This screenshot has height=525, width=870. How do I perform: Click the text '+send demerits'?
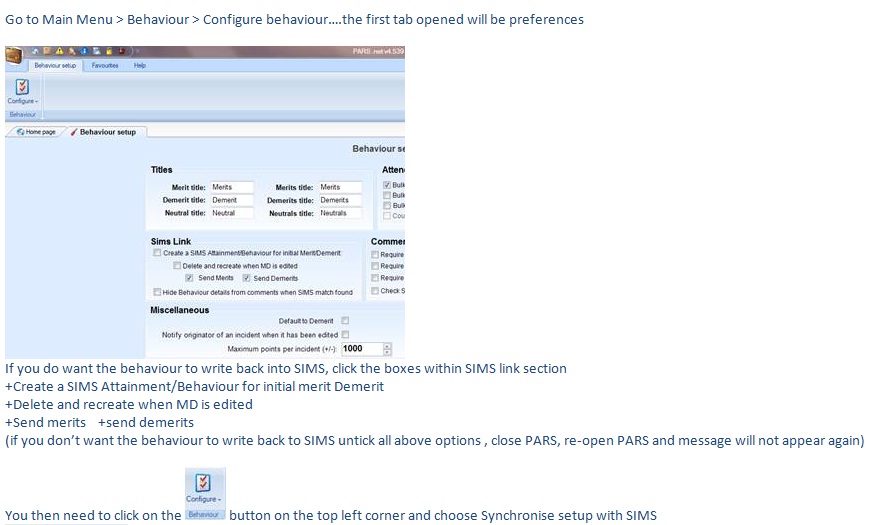pos(146,422)
